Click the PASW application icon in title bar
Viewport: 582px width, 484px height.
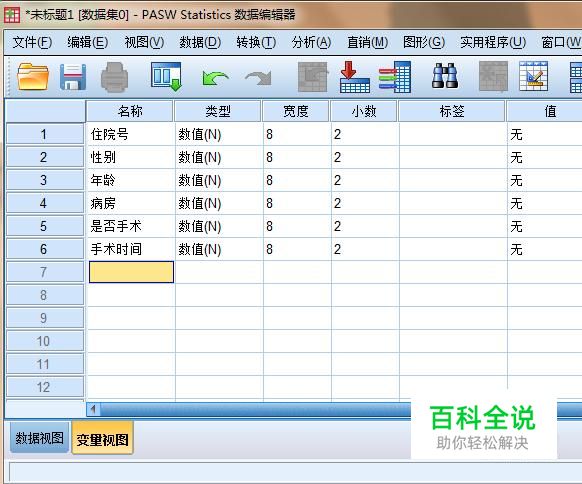(12, 15)
